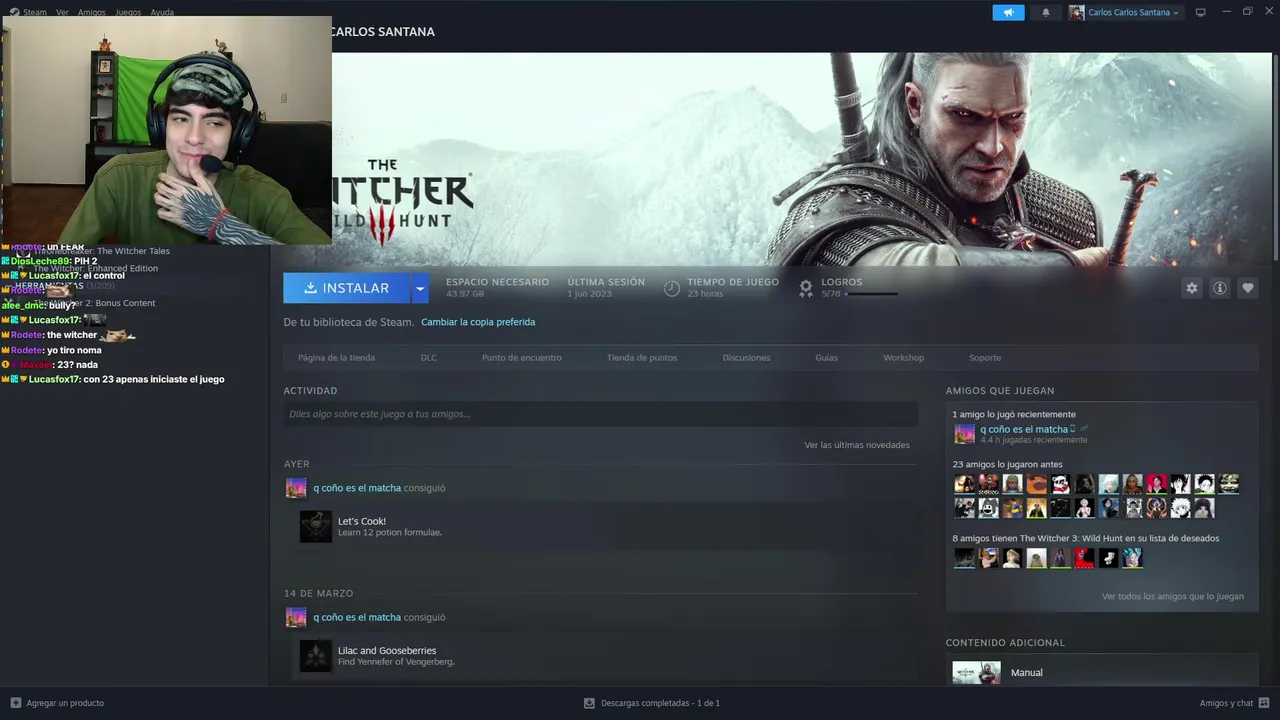1280x720 pixels.
Task: Click the Witcher 3 hero banner image
Action: click(800, 160)
